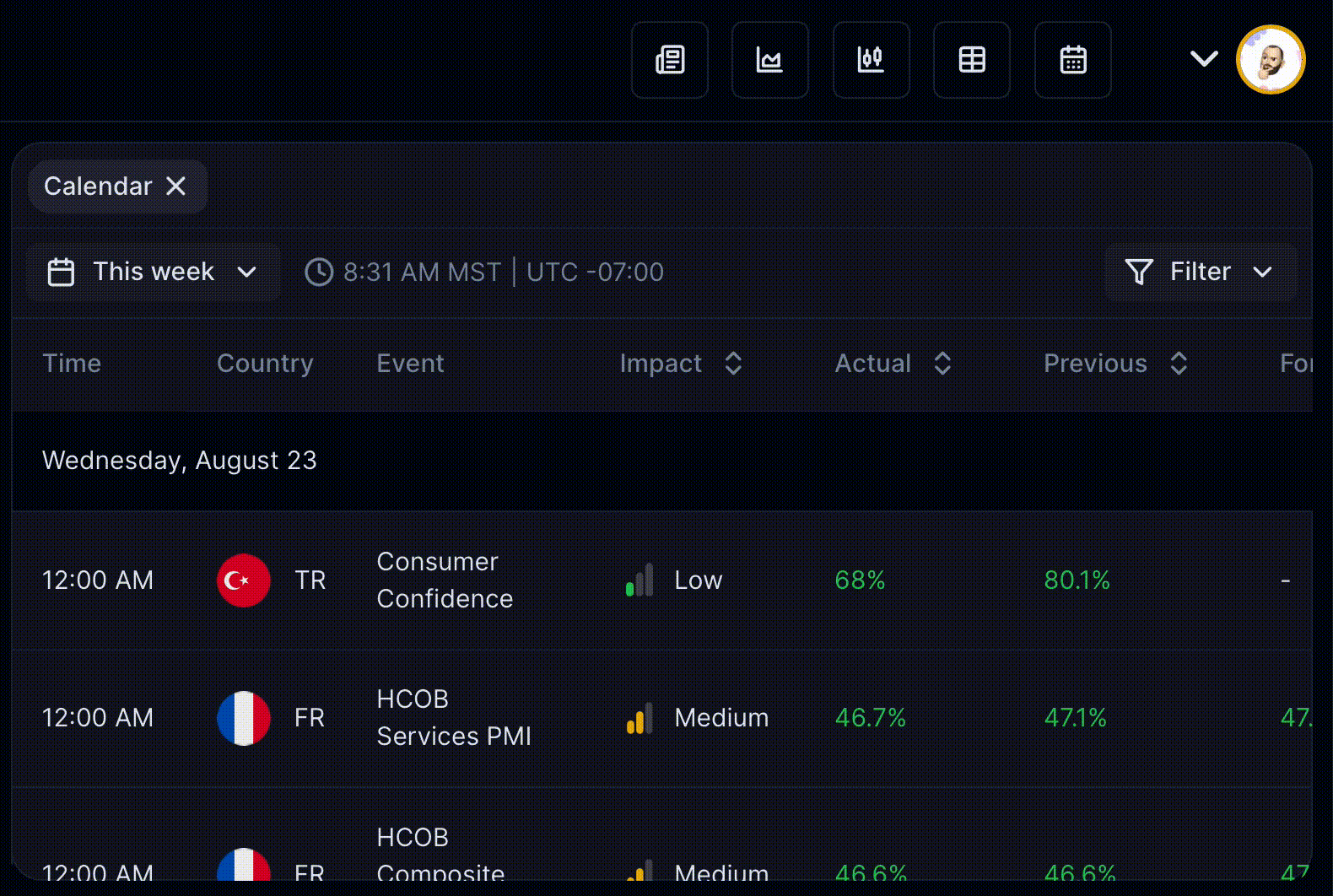The image size is (1333, 896).
Task: Open the user profile avatar
Action: 1271,60
